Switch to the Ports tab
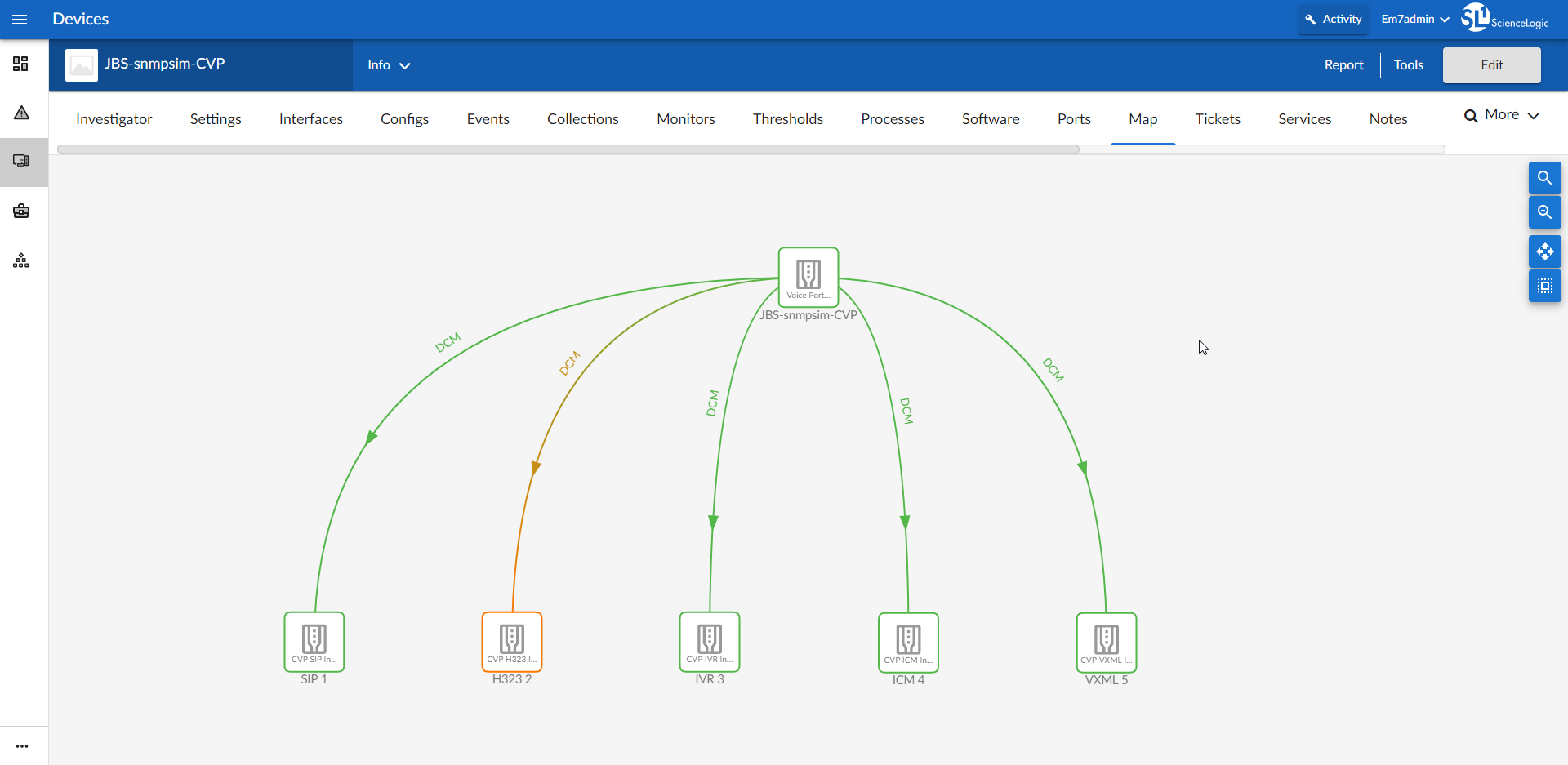 1074,119
